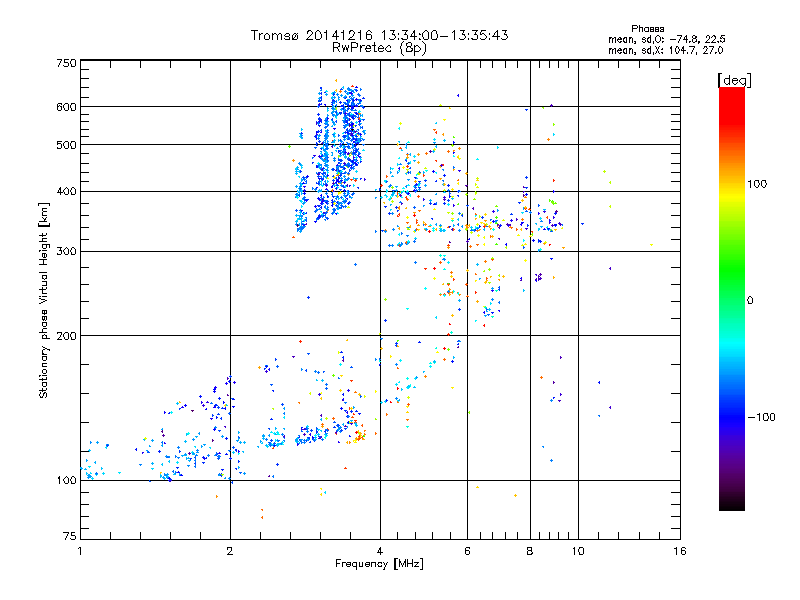Viewport: 800px width, 600px height.
Task: Click the y-axis label '200'
Action: pyautogui.click(x=66, y=336)
